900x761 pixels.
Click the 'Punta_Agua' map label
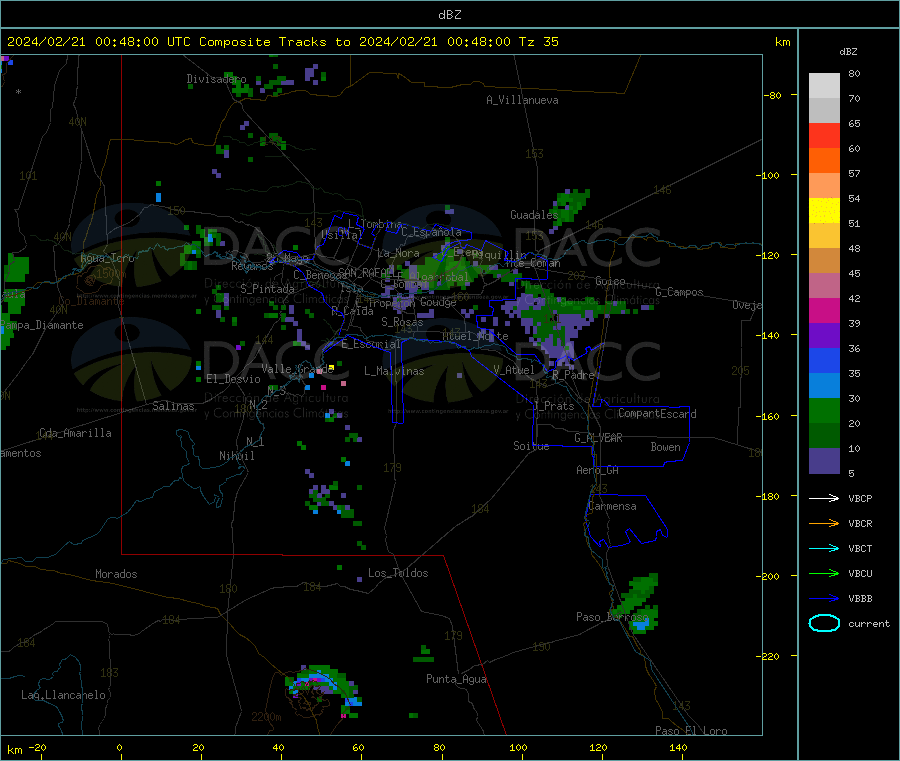[456, 679]
